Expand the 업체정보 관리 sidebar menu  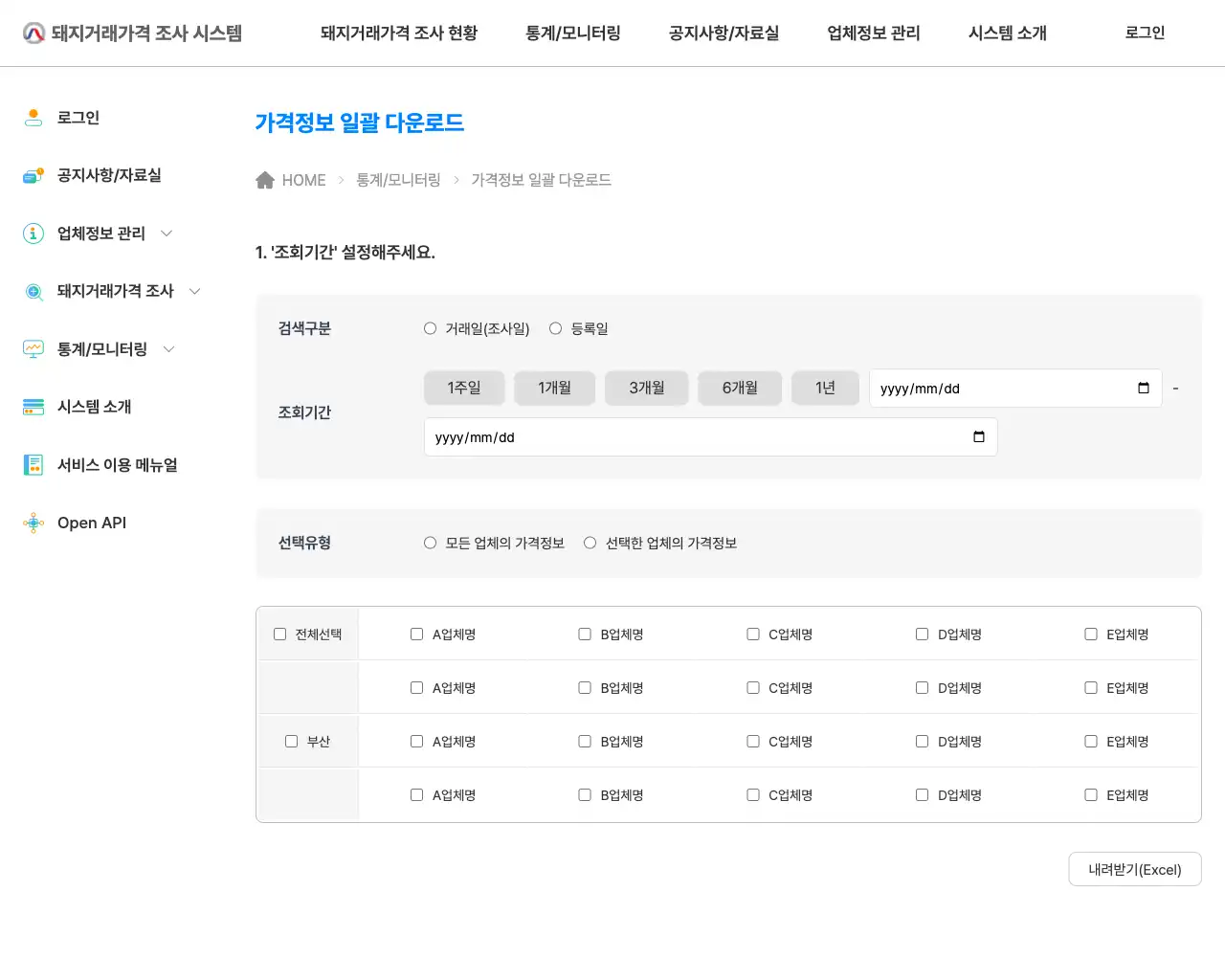(x=166, y=233)
